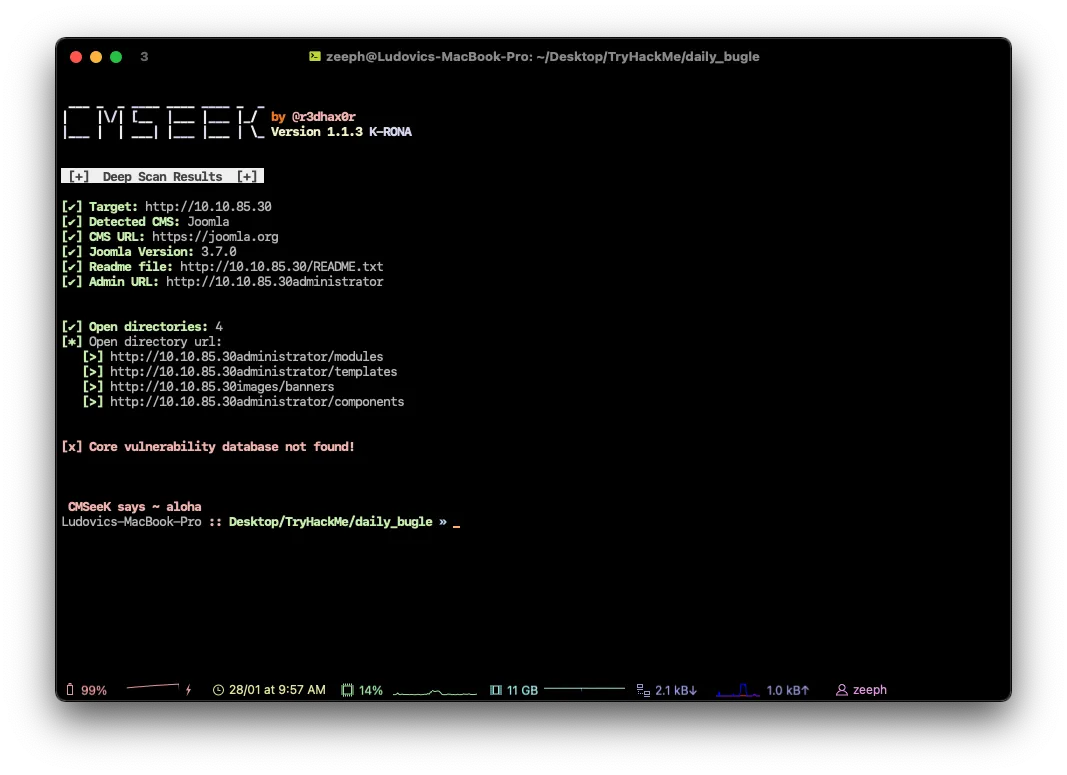Click the terminal prompt cursor
The height and width of the screenshot is (775, 1067).
click(456, 523)
